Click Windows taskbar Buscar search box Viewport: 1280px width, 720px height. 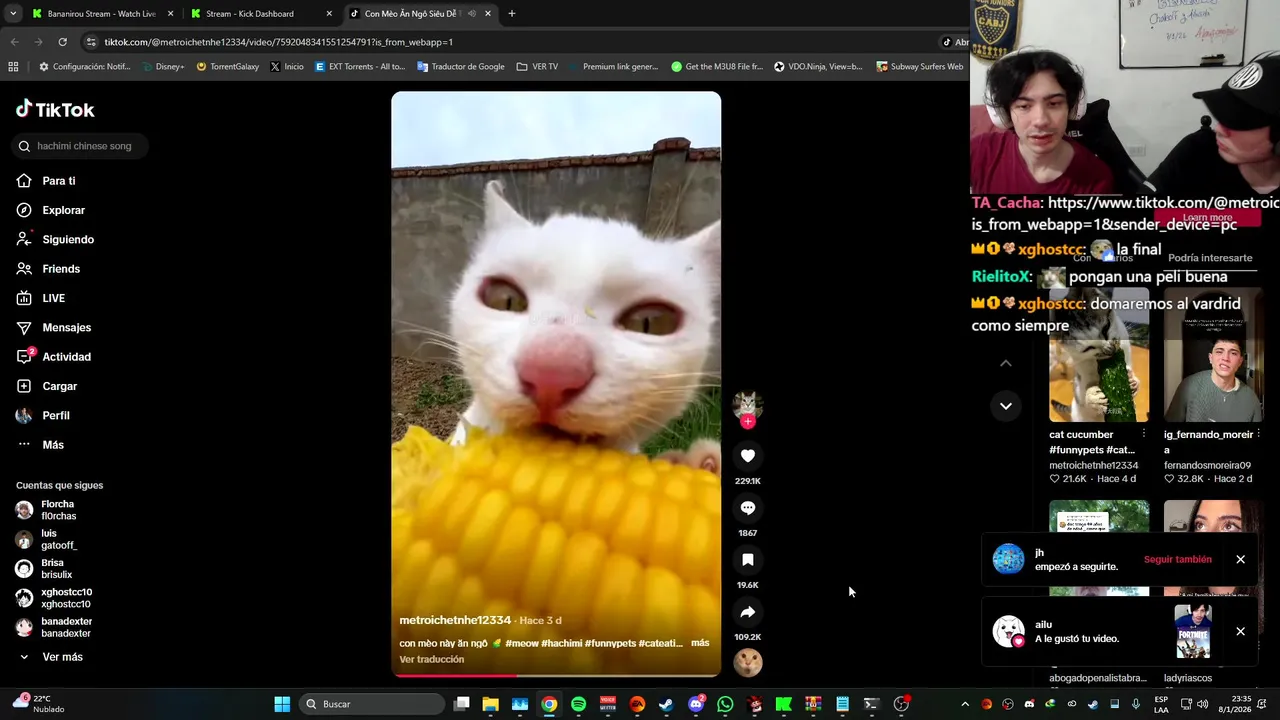coord(372,704)
